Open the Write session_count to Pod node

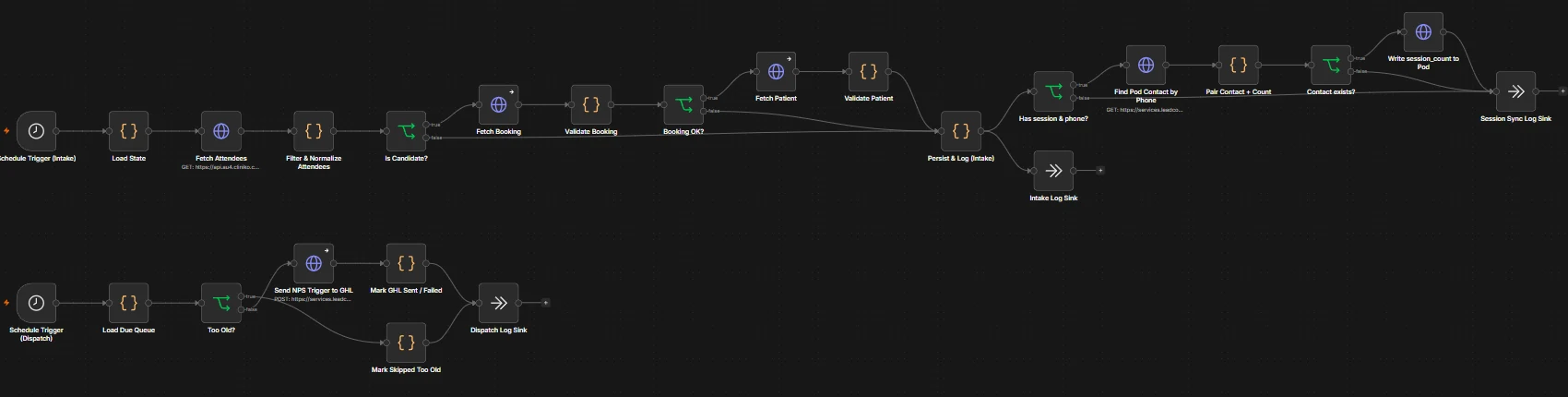pyautogui.click(x=1423, y=32)
